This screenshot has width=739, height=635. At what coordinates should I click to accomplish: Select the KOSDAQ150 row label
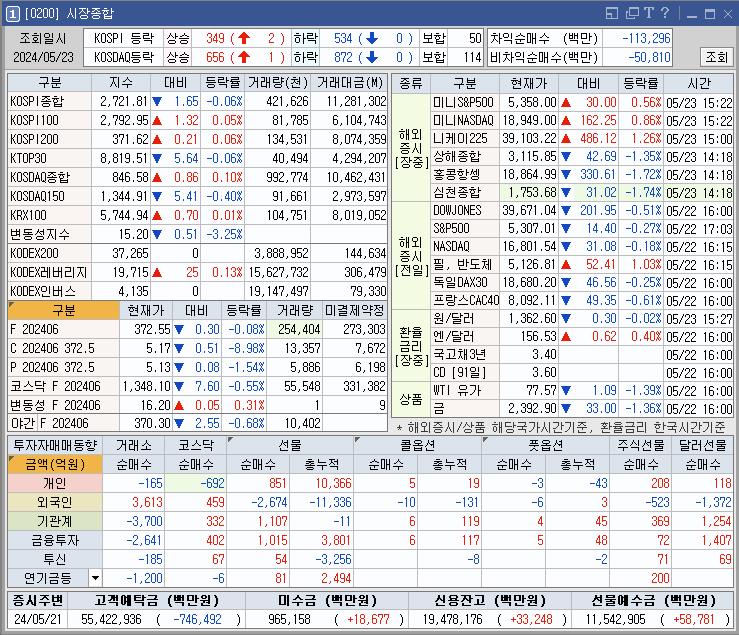[49, 196]
